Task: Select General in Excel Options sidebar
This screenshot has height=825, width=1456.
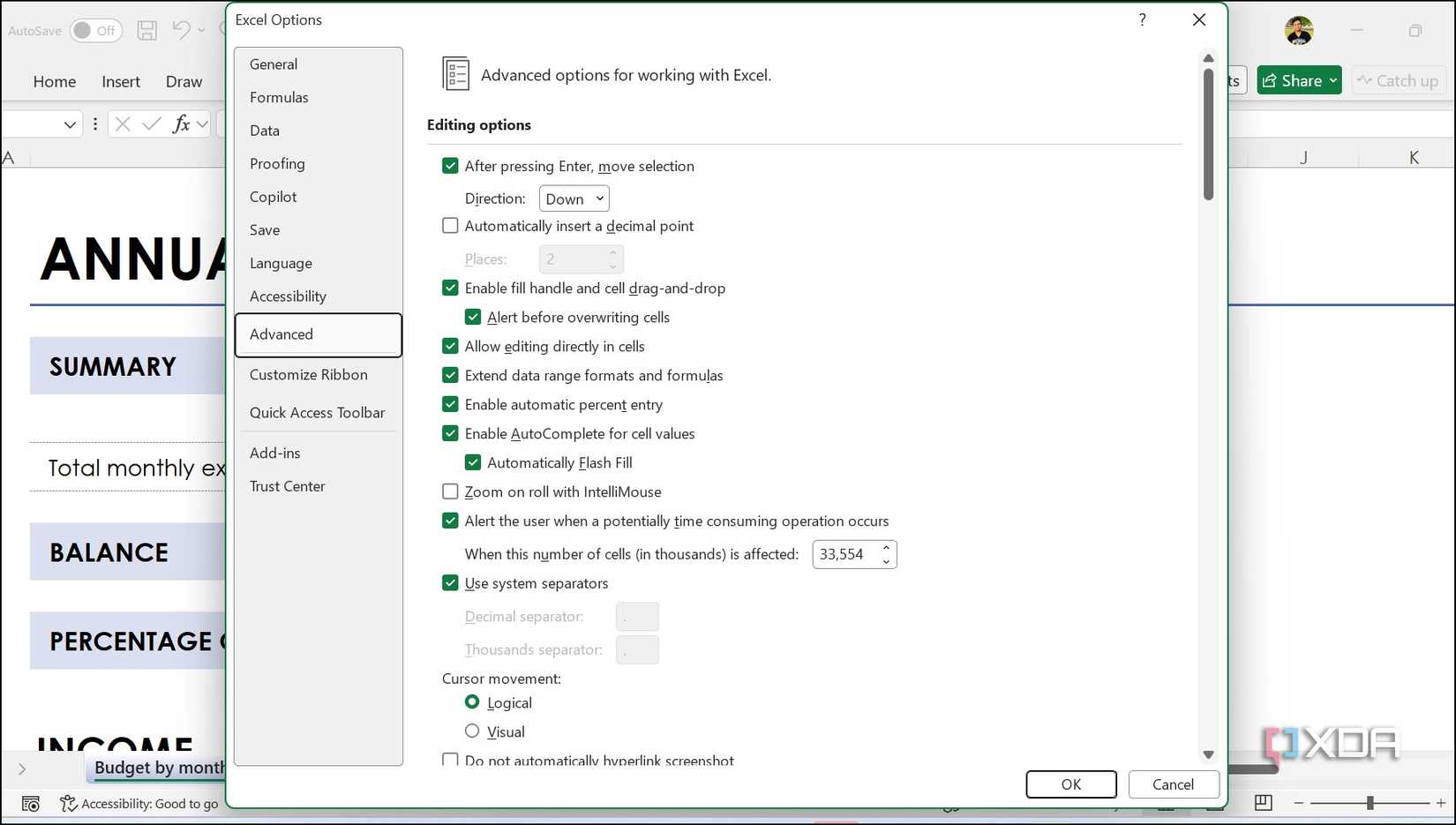Action: tap(319, 64)
